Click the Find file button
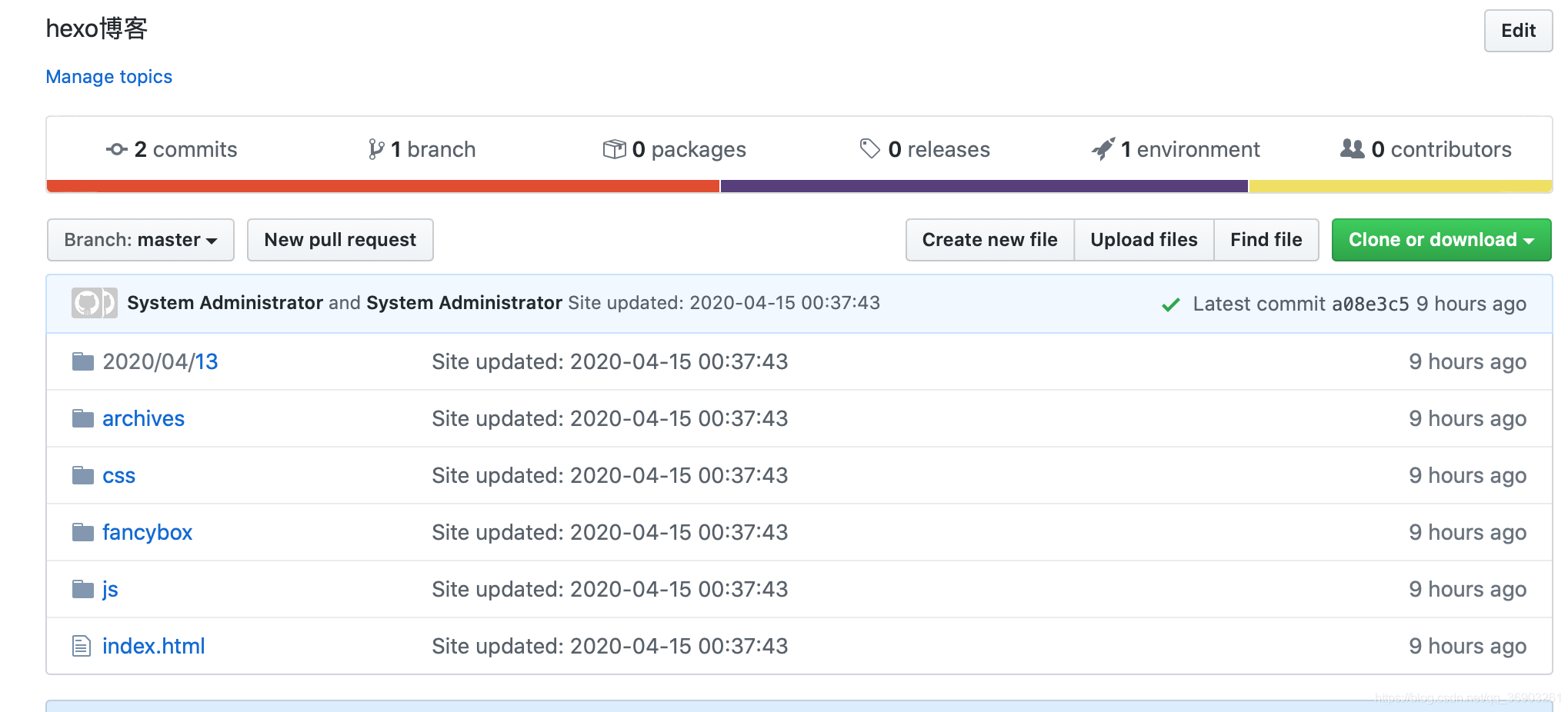1568x712 pixels. click(1266, 240)
